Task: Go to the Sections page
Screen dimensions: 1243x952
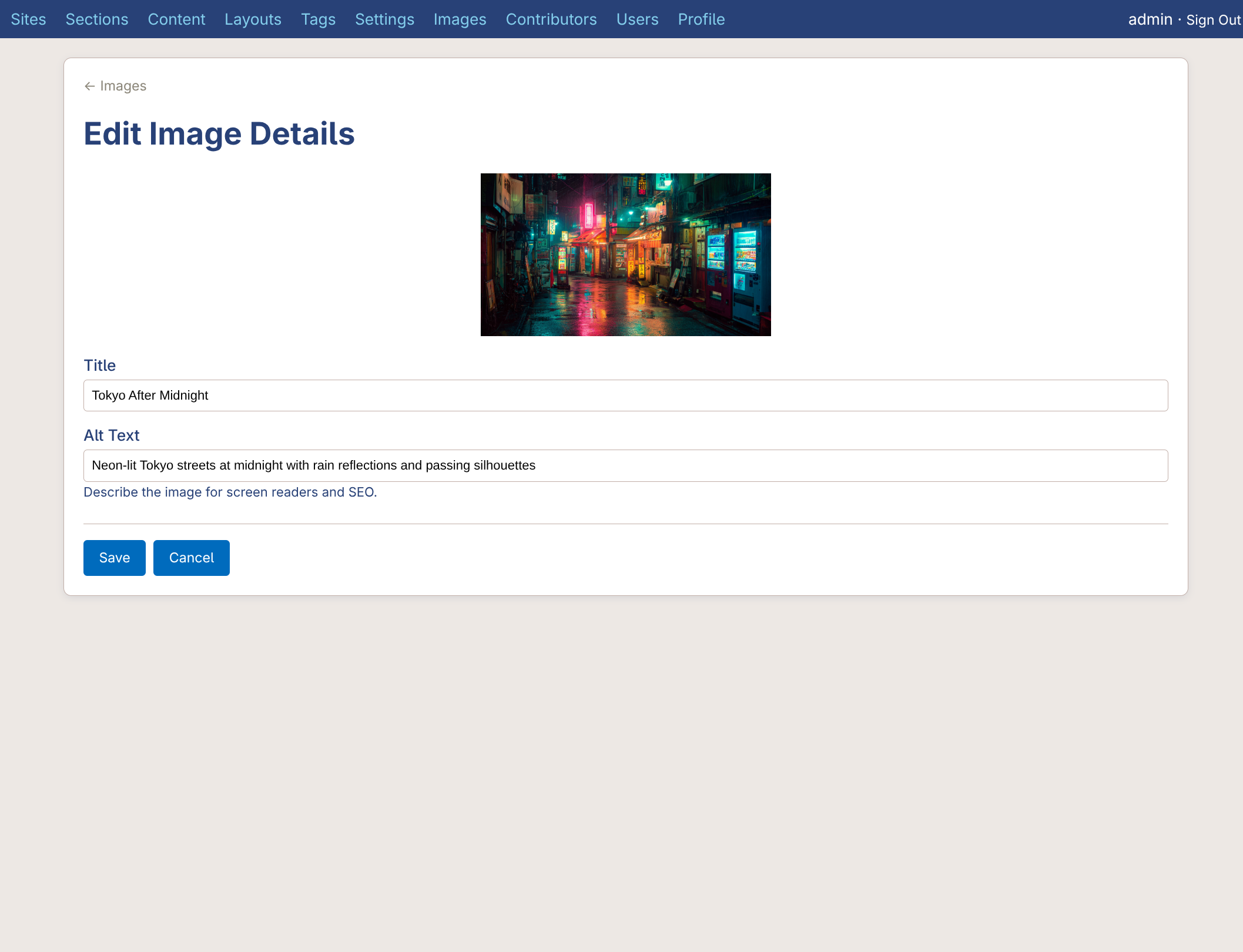Action: pos(97,19)
